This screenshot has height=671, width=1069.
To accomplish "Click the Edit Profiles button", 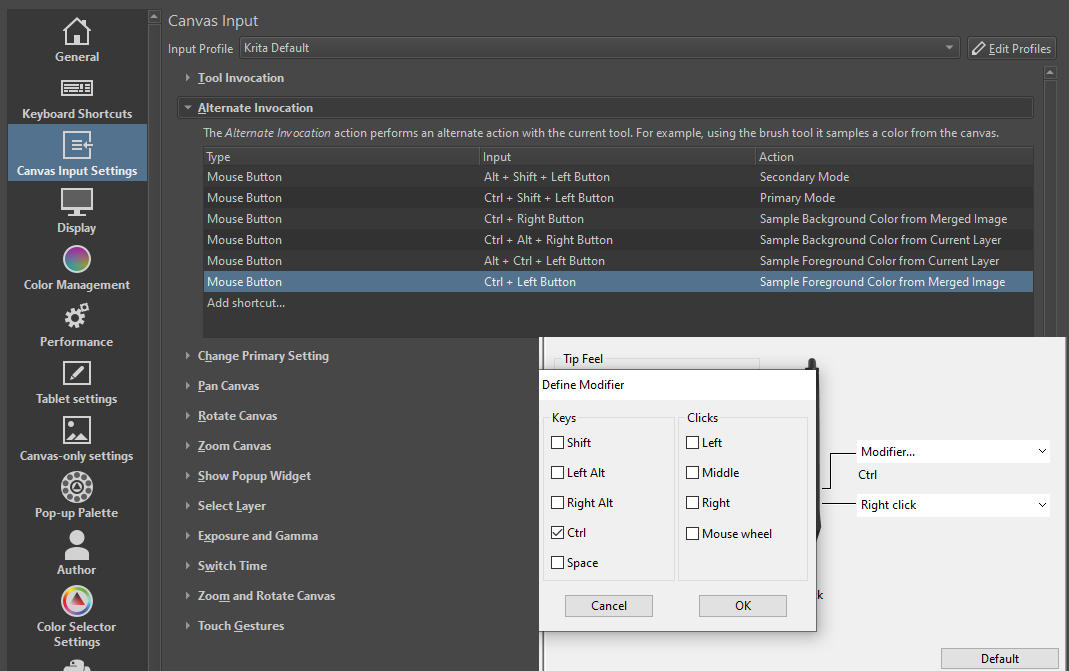I will 1011,48.
